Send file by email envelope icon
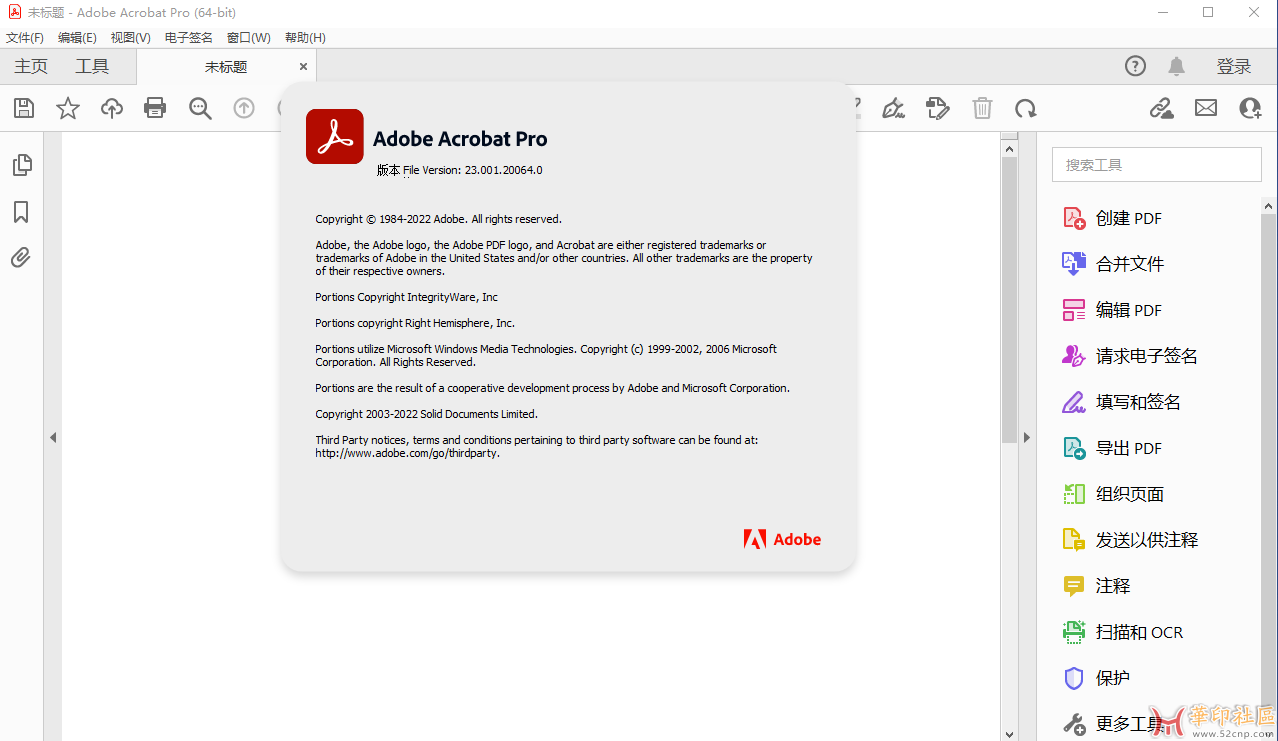Screen dimensions: 1278x741 (1206, 108)
